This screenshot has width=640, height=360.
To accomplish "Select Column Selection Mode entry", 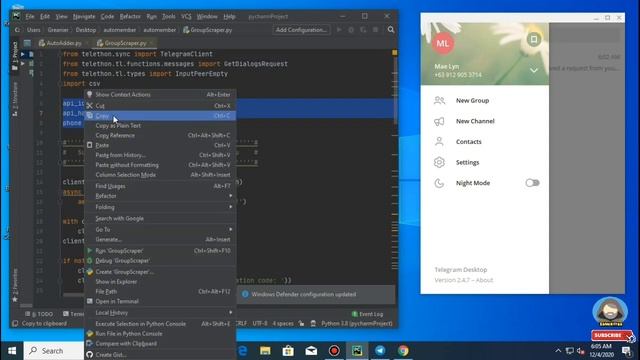I will tap(160, 175).
